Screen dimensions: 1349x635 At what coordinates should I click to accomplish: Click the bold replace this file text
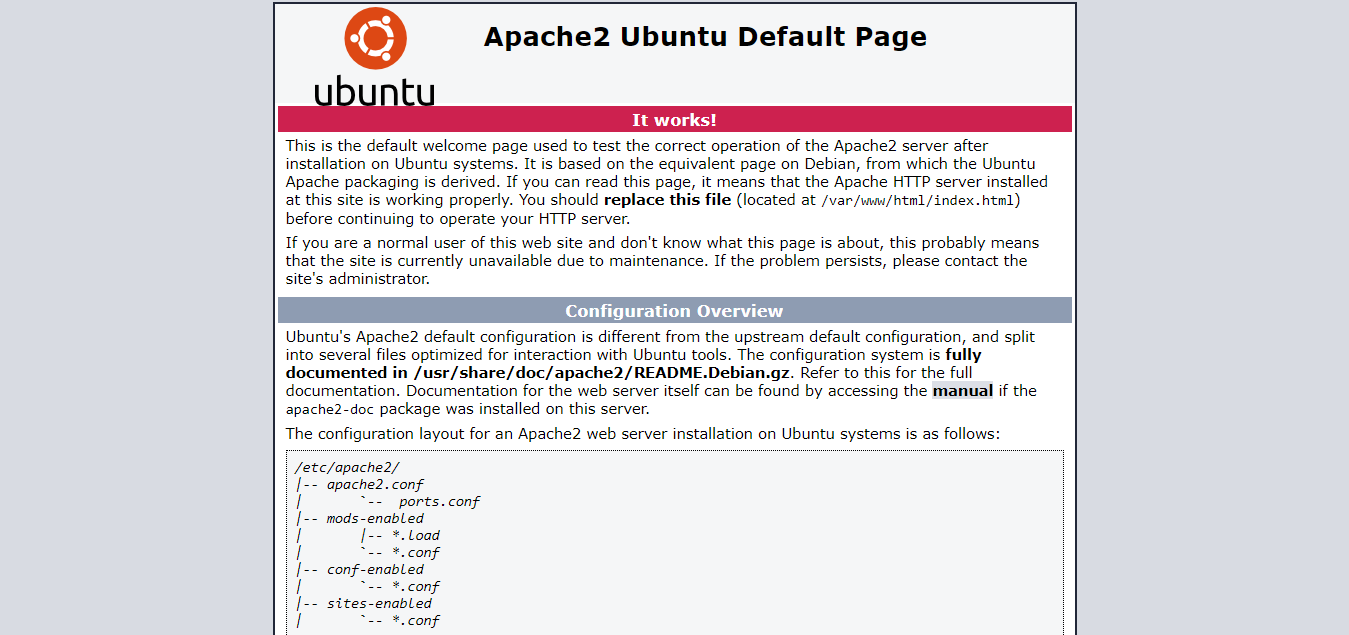[667, 200]
